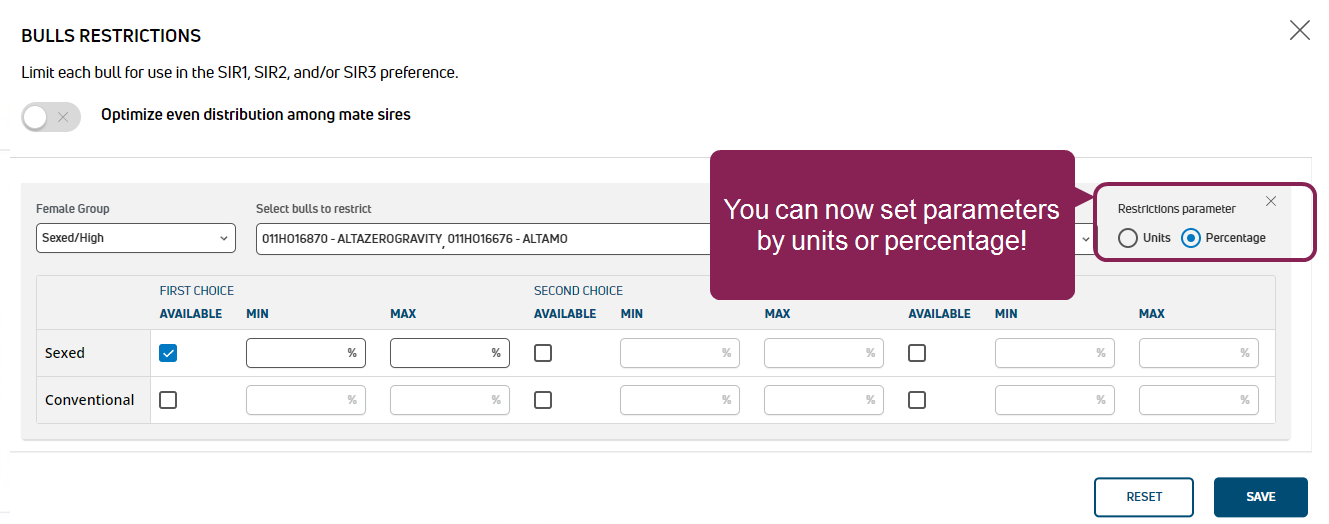Uncheck Sexed first choice available checkbox
This screenshot has height=524, width=1329.
(x=168, y=353)
